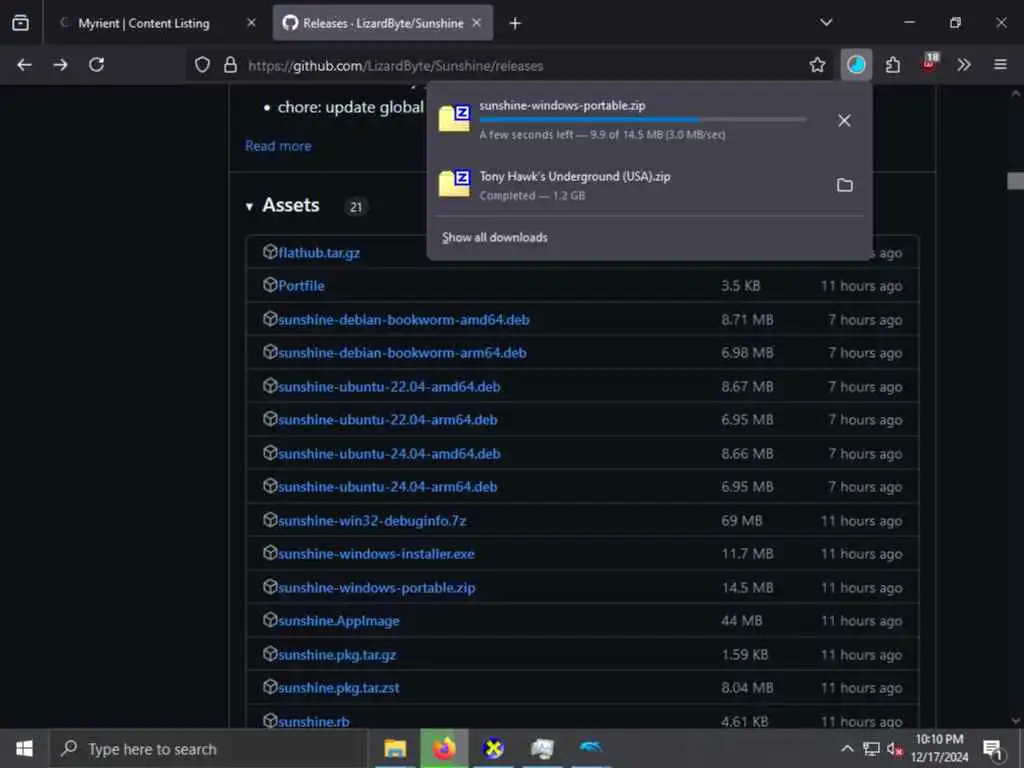Screen dimensions: 1024x768
Task: Click Show all downloads
Action: 494,238
